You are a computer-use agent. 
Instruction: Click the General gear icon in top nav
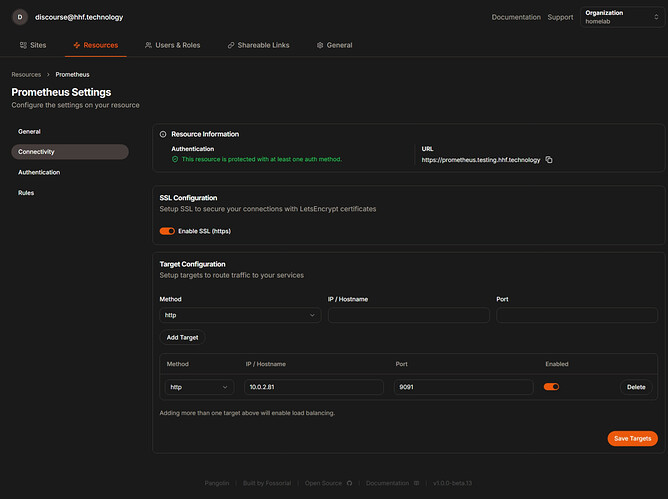point(320,45)
